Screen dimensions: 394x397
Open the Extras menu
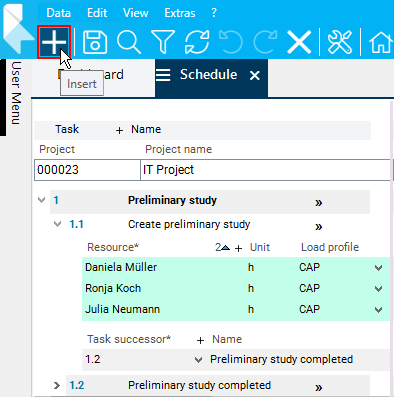coord(180,13)
